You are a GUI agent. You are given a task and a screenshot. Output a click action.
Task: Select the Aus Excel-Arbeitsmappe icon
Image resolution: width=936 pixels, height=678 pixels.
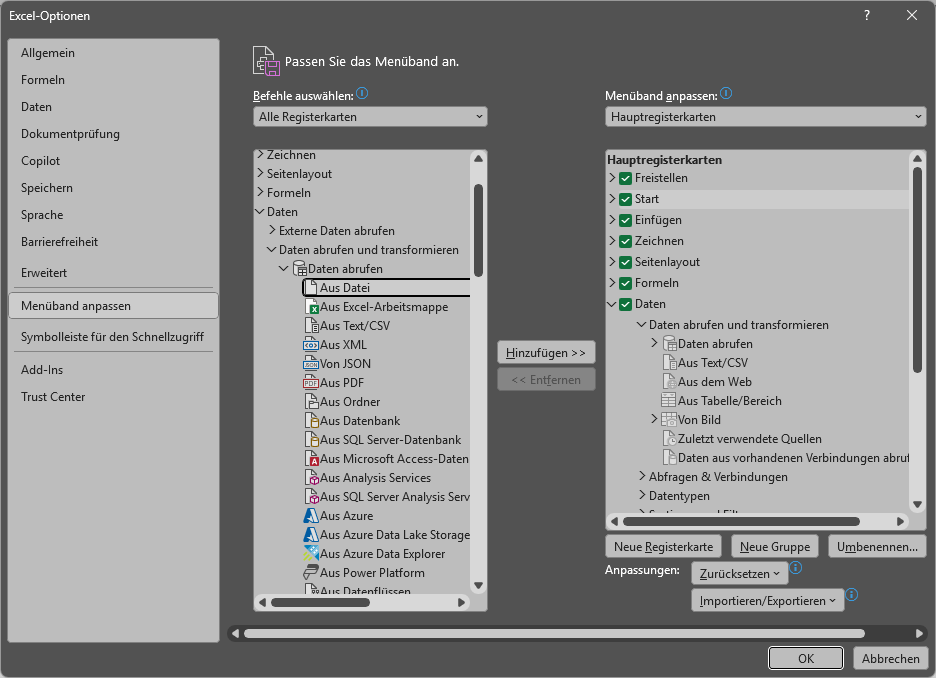(312, 307)
